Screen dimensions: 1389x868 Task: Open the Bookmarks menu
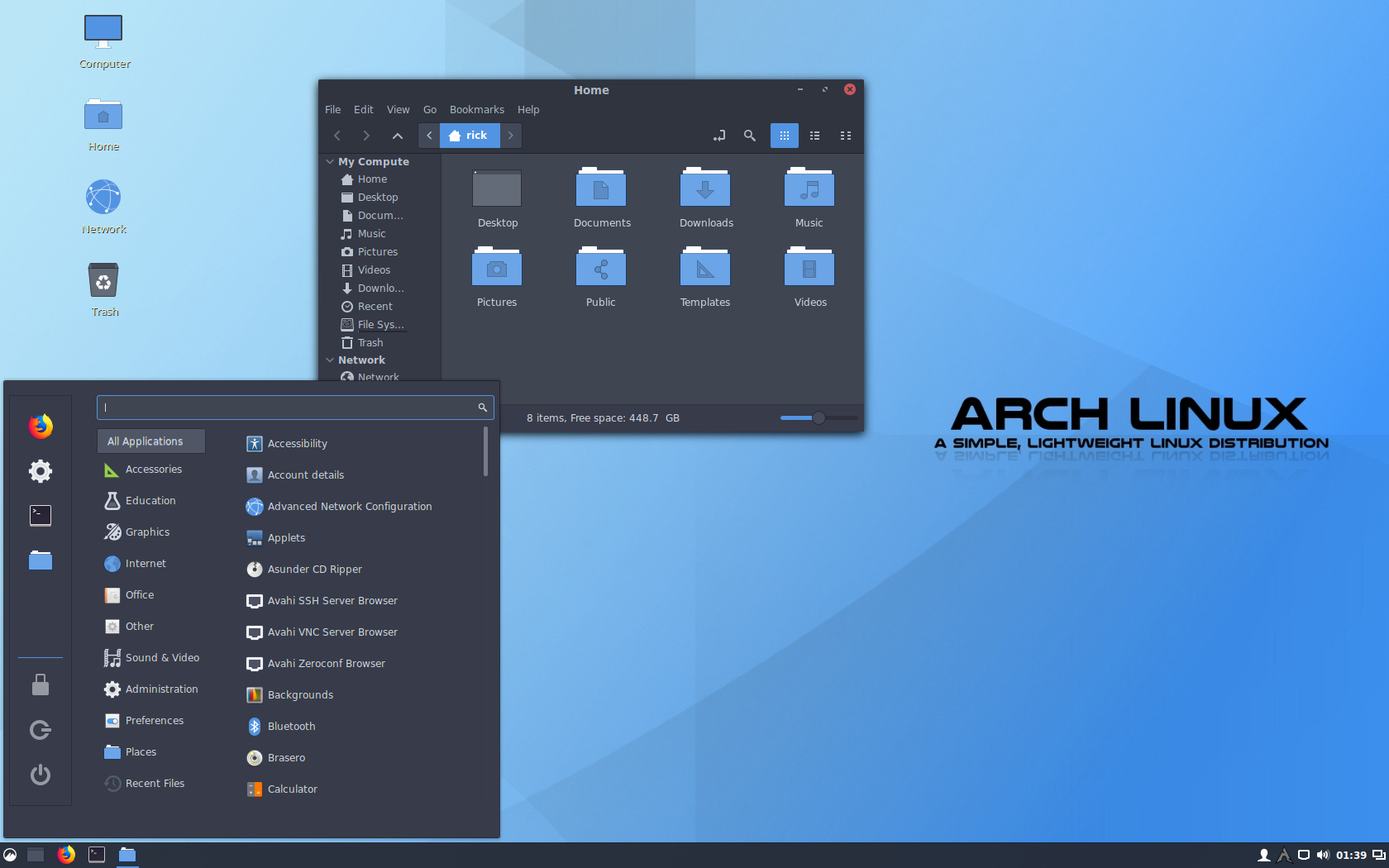click(x=477, y=110)
